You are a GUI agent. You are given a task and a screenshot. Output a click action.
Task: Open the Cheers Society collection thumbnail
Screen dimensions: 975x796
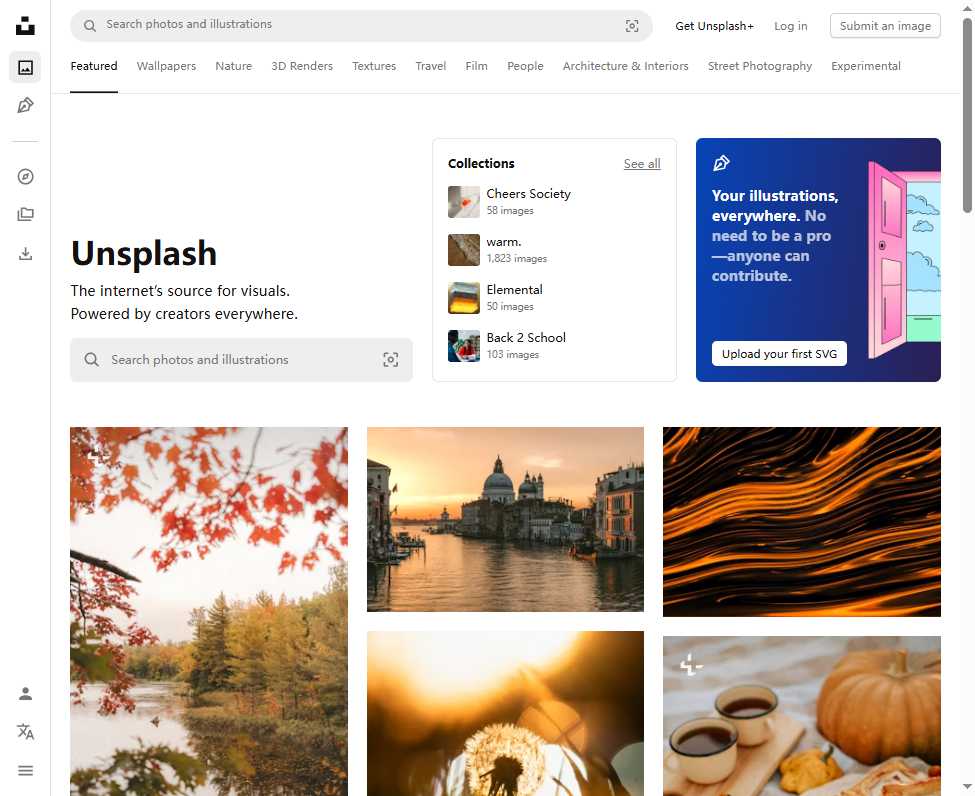point(463,202)
